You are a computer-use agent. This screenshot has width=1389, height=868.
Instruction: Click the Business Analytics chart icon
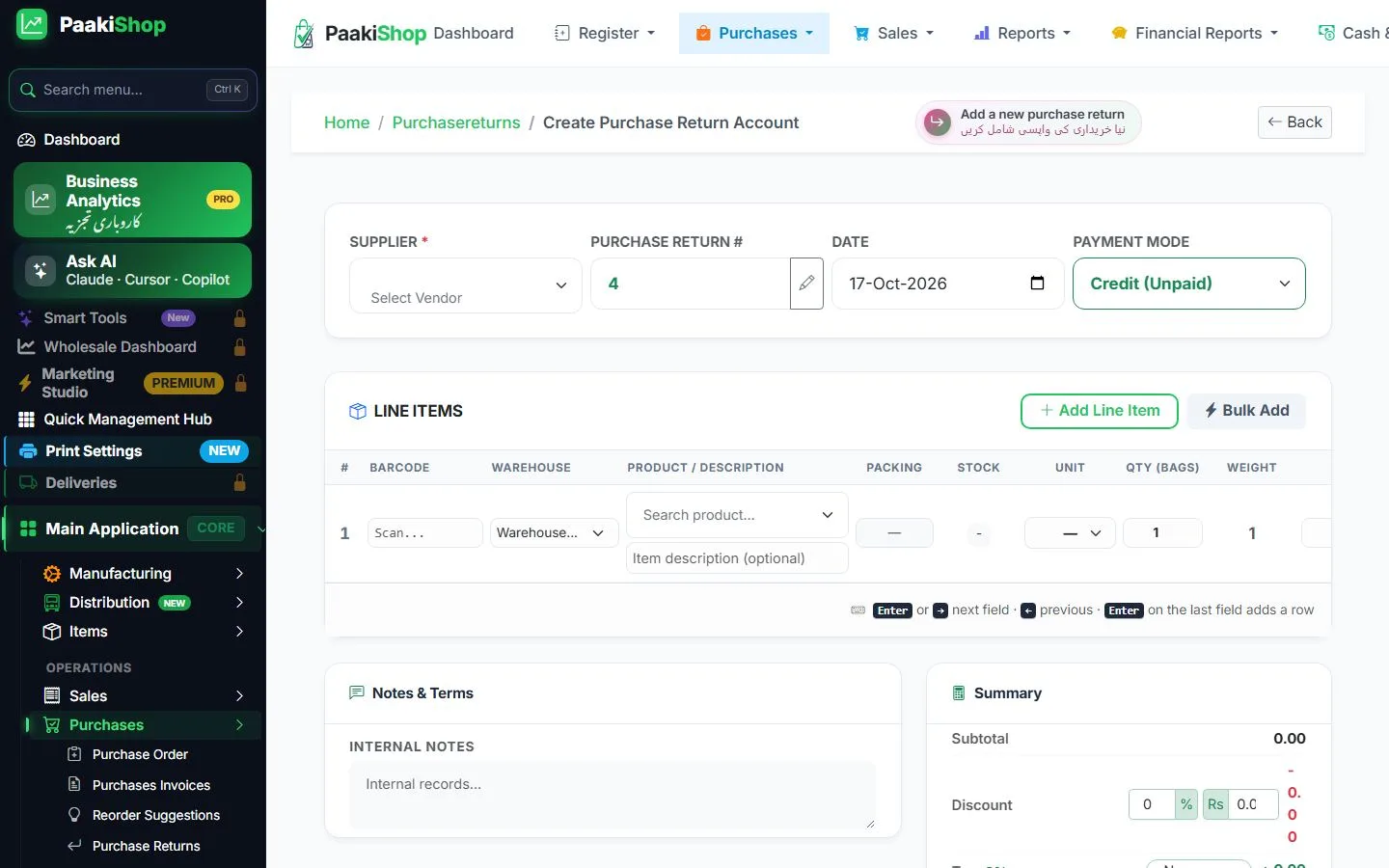tap(41, 200)
